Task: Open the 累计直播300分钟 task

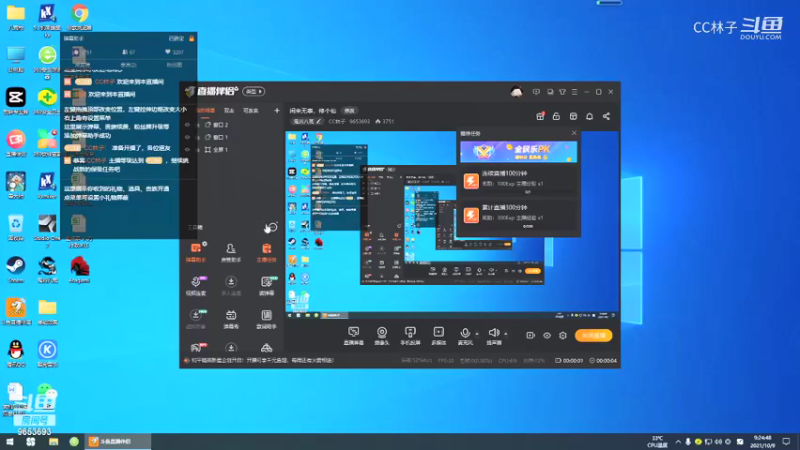Action: pos(518,215)
